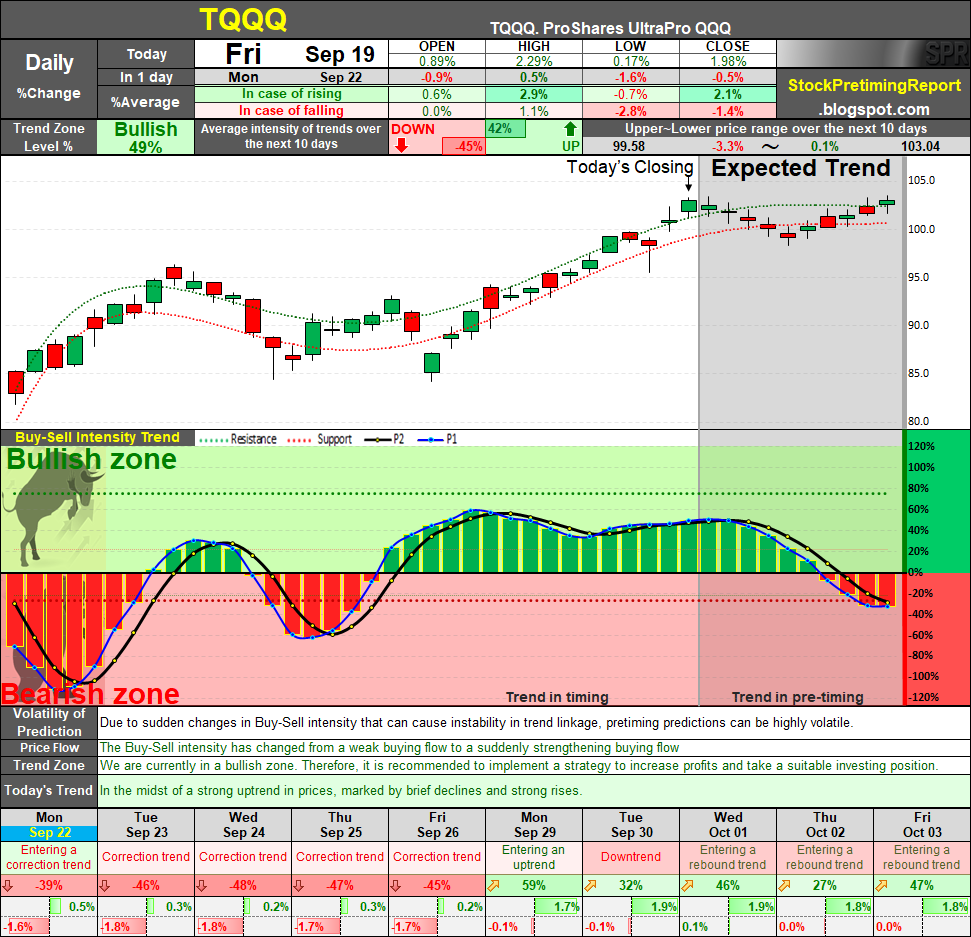Screen dimensions: 971x937
Task: Select the Wed Sep 24 column header
Action: click(x=243, y=825)
